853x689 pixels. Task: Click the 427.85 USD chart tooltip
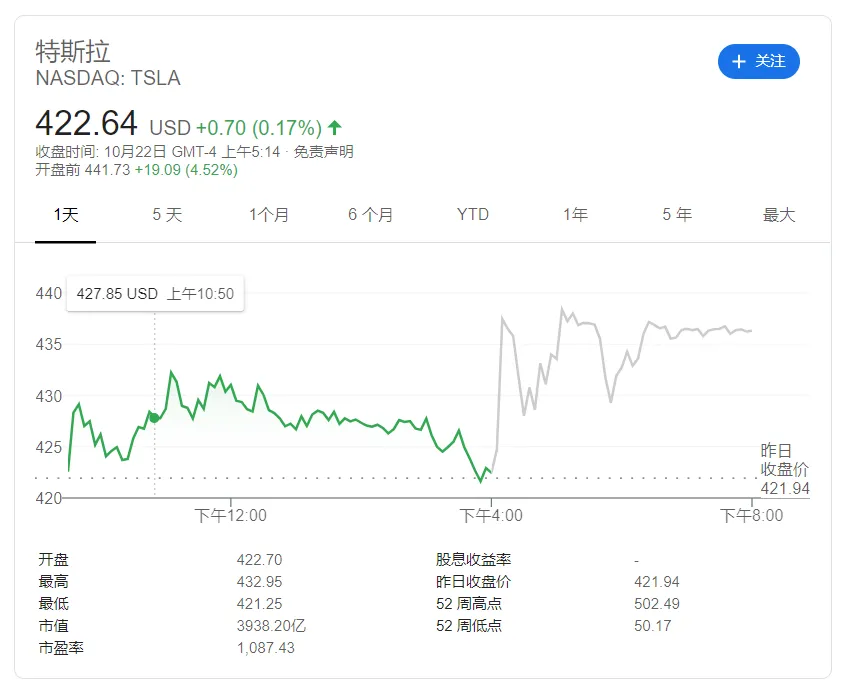155,294
